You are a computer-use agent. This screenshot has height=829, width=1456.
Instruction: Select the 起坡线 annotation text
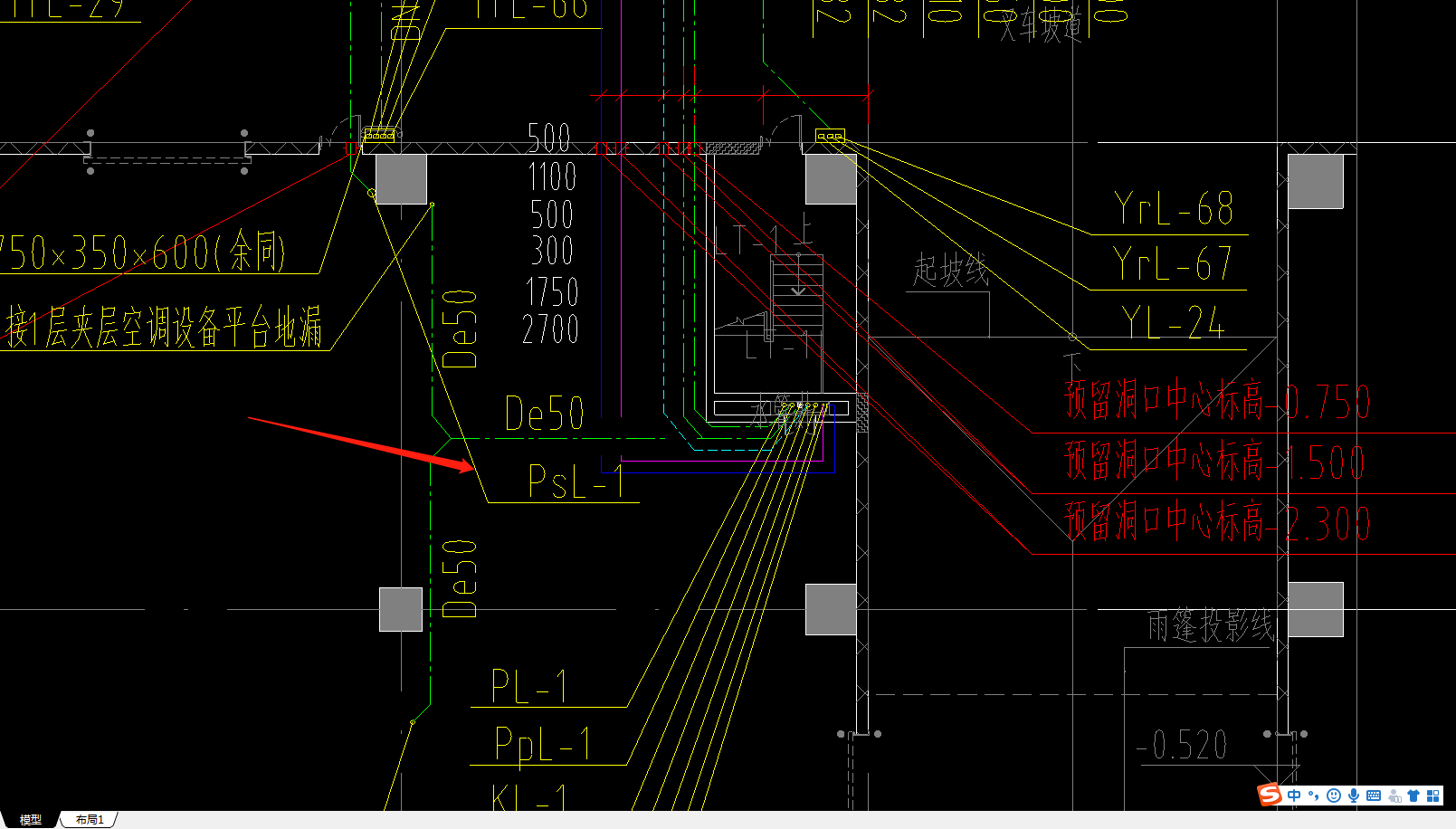[950, 271]
